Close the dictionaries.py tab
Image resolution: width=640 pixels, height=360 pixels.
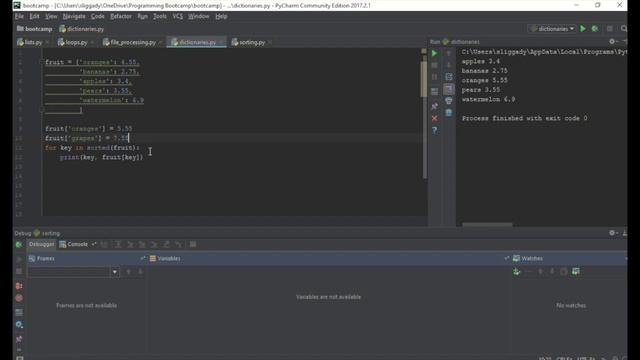[221, 42]
